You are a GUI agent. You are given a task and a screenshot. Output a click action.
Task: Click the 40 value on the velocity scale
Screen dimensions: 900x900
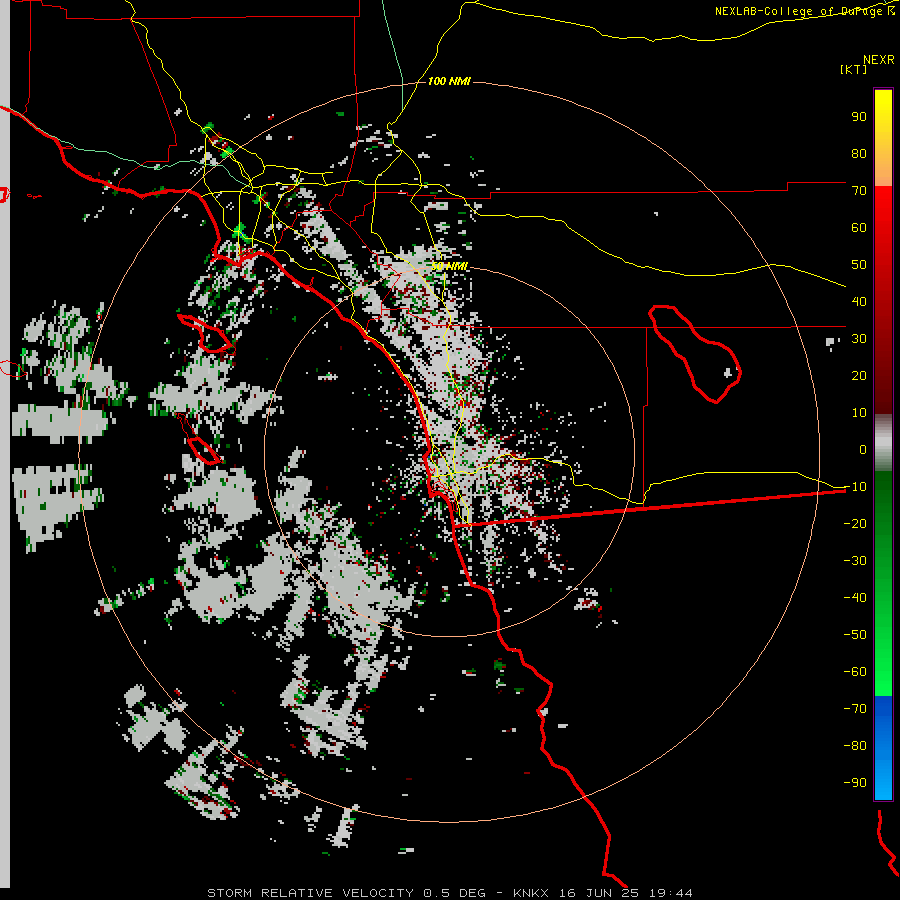tap(859, 301)
